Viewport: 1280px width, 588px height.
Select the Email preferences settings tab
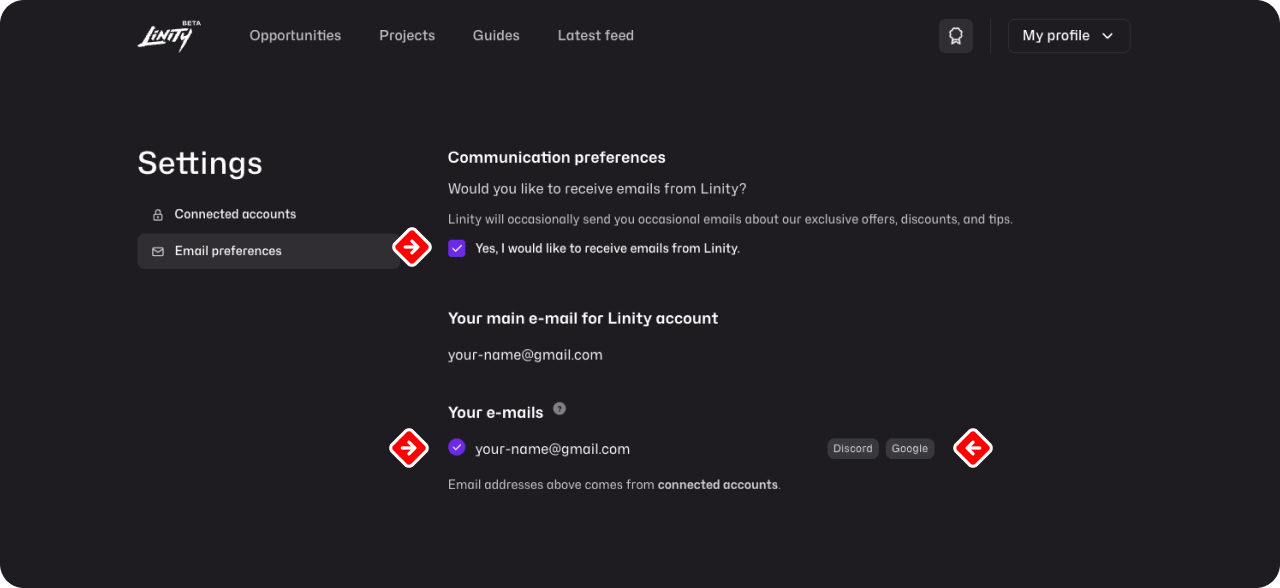(228, 251)
